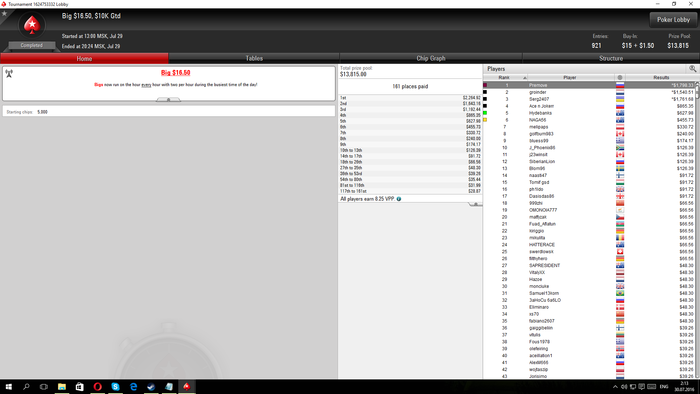The image size is (700, 394).
Task: Open Action Center notifications icon
Action: [x=642, y=387]
